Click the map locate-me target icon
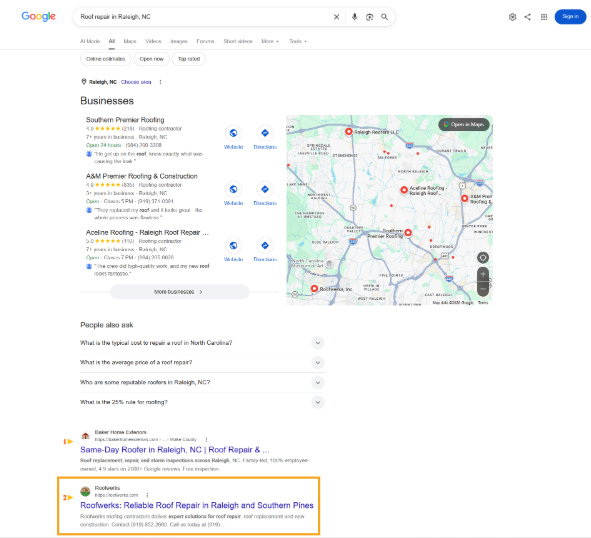The width and height of the screenshot is (591, 538). 483,258
